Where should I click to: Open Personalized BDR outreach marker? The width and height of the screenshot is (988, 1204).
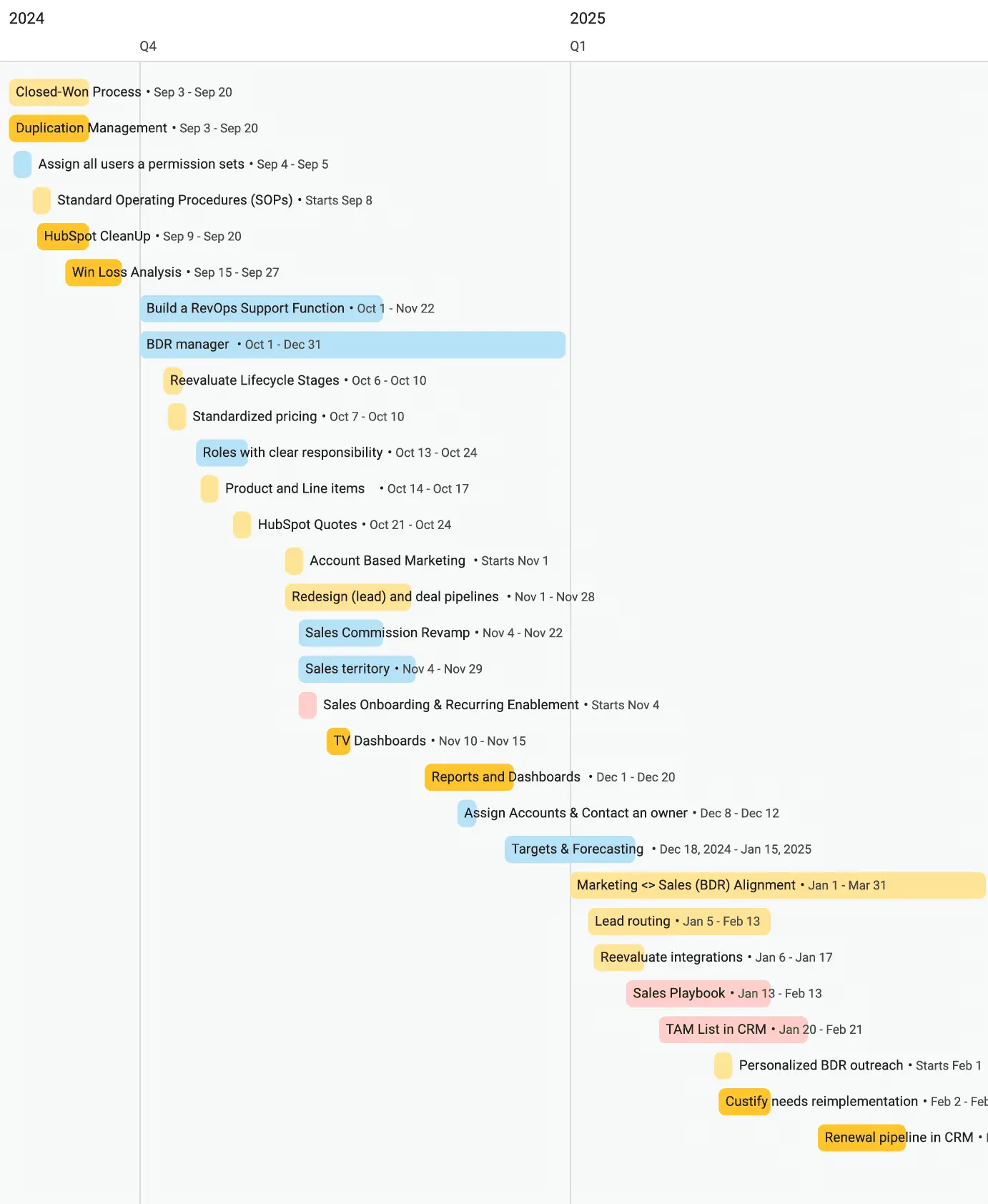pos(723,1066)
